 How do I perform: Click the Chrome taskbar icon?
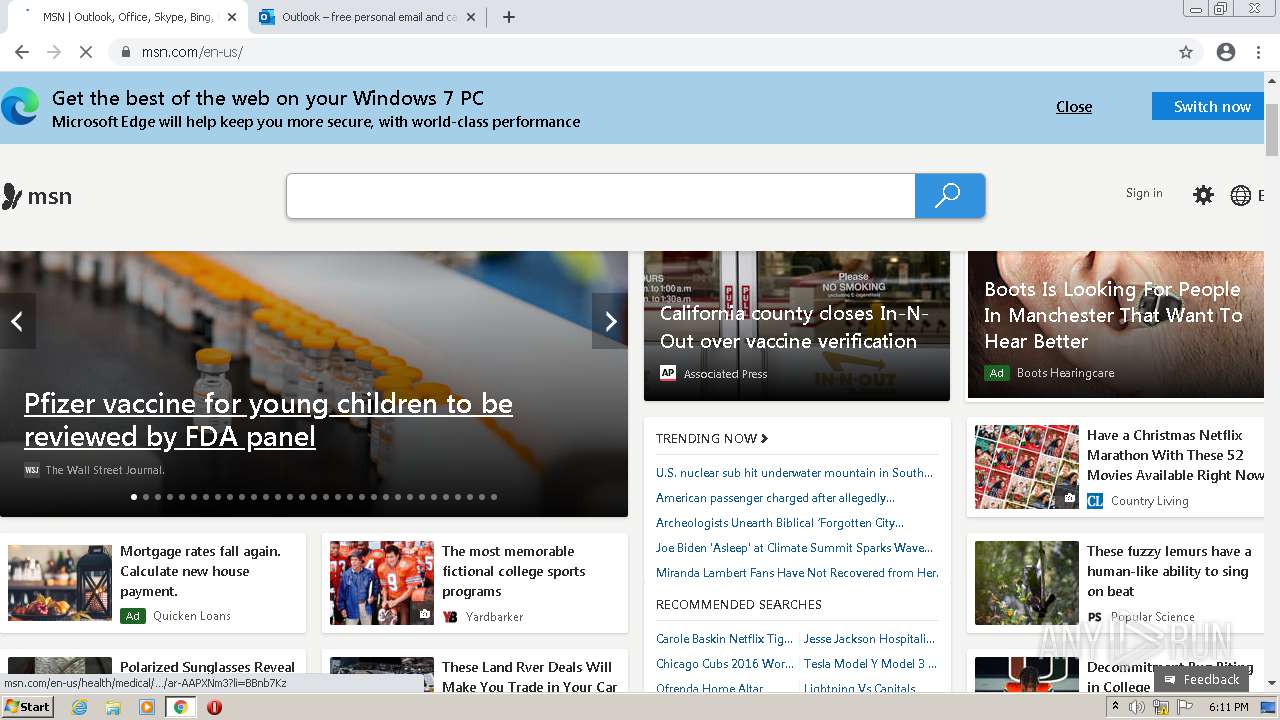click(x=181, y=707)
